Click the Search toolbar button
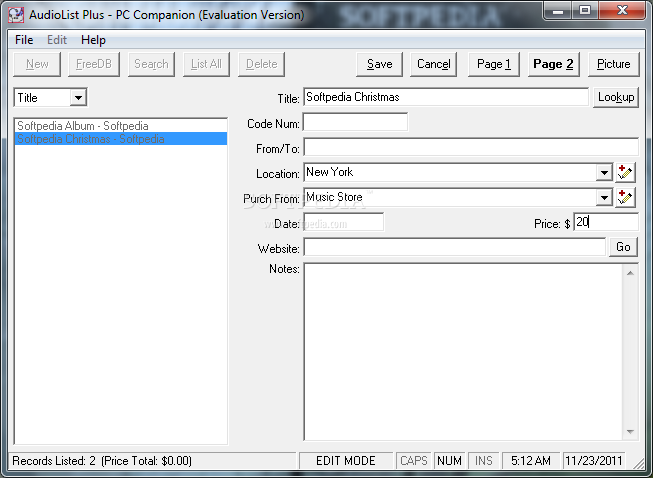653x478 pixels. click(151, 64)
